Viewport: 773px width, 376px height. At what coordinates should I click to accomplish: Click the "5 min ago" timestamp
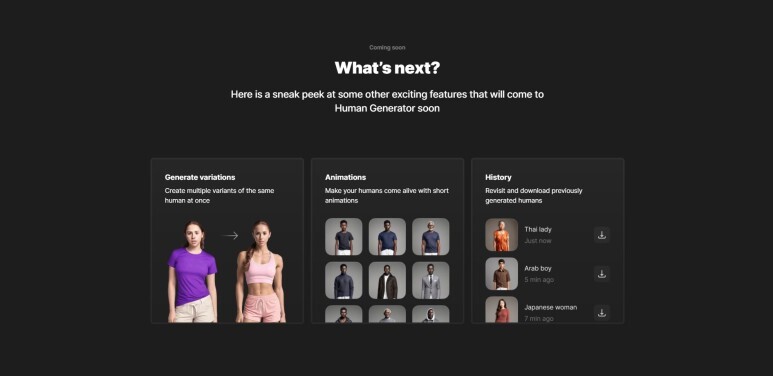click(x=539, y=280)
